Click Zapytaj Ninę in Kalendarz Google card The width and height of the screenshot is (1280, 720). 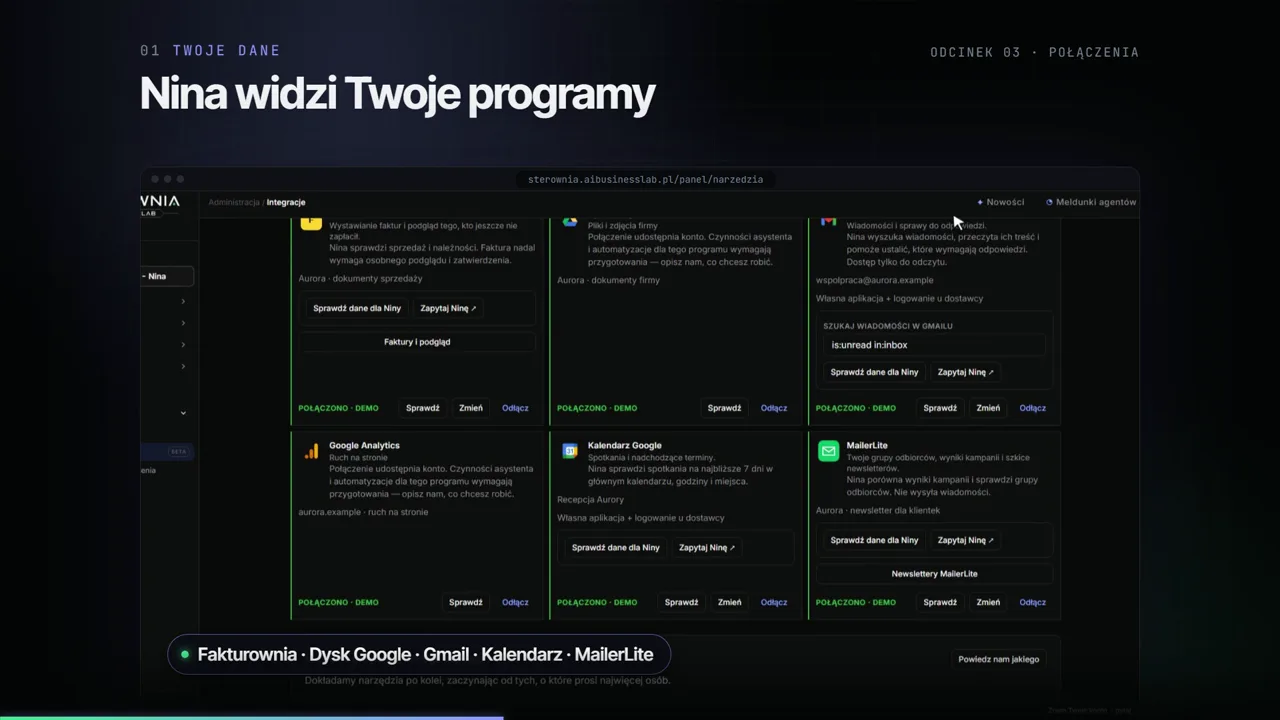tap(707, 547)
